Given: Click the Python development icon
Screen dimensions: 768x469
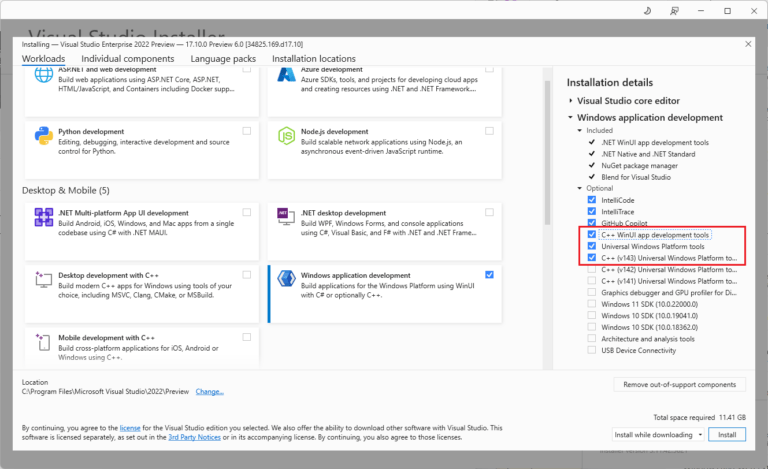Looking at the screenshot, I should (44, 136).
